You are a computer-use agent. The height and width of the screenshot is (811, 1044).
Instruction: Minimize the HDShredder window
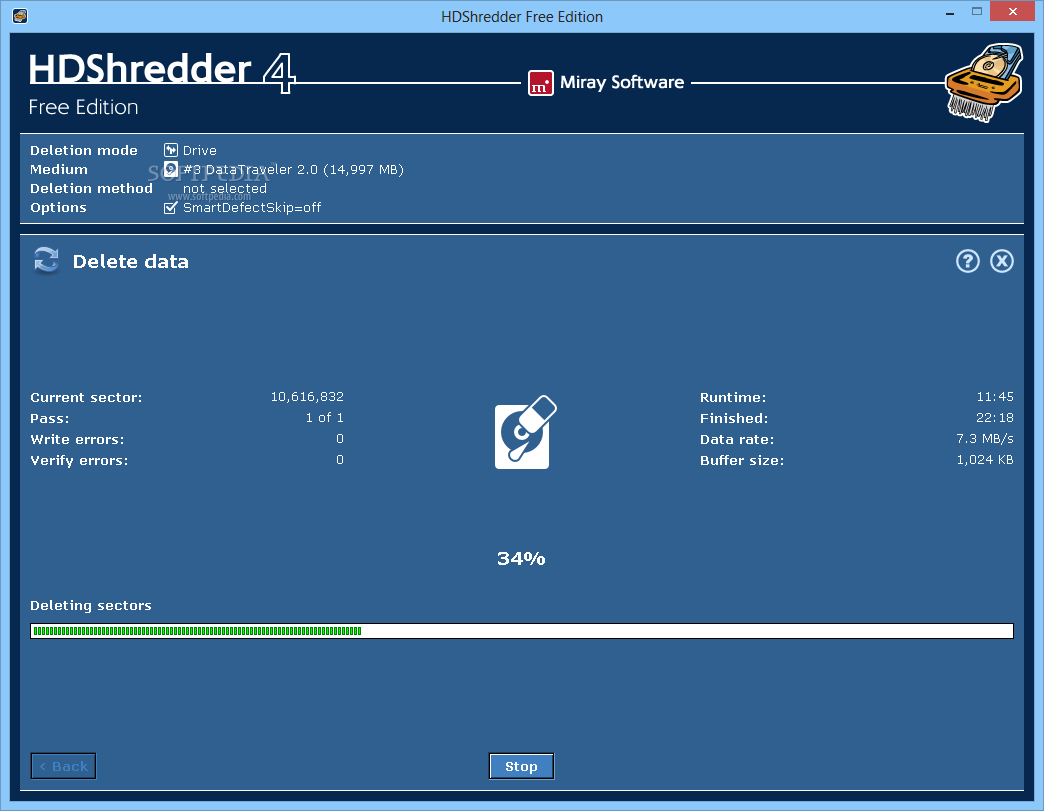click(x=949, y=12)
